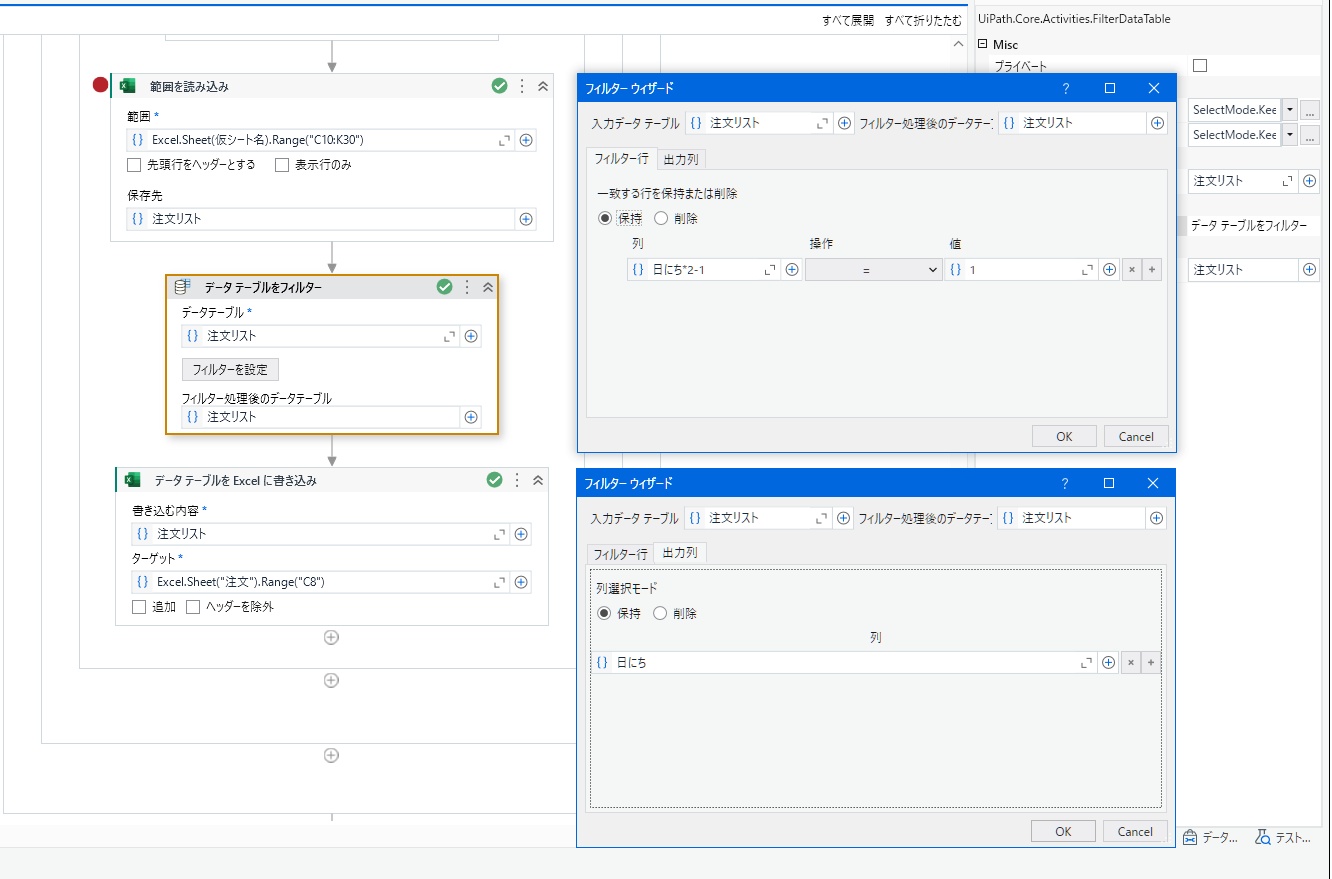Click the フィルターを設定 button

(x=230, y=369)
